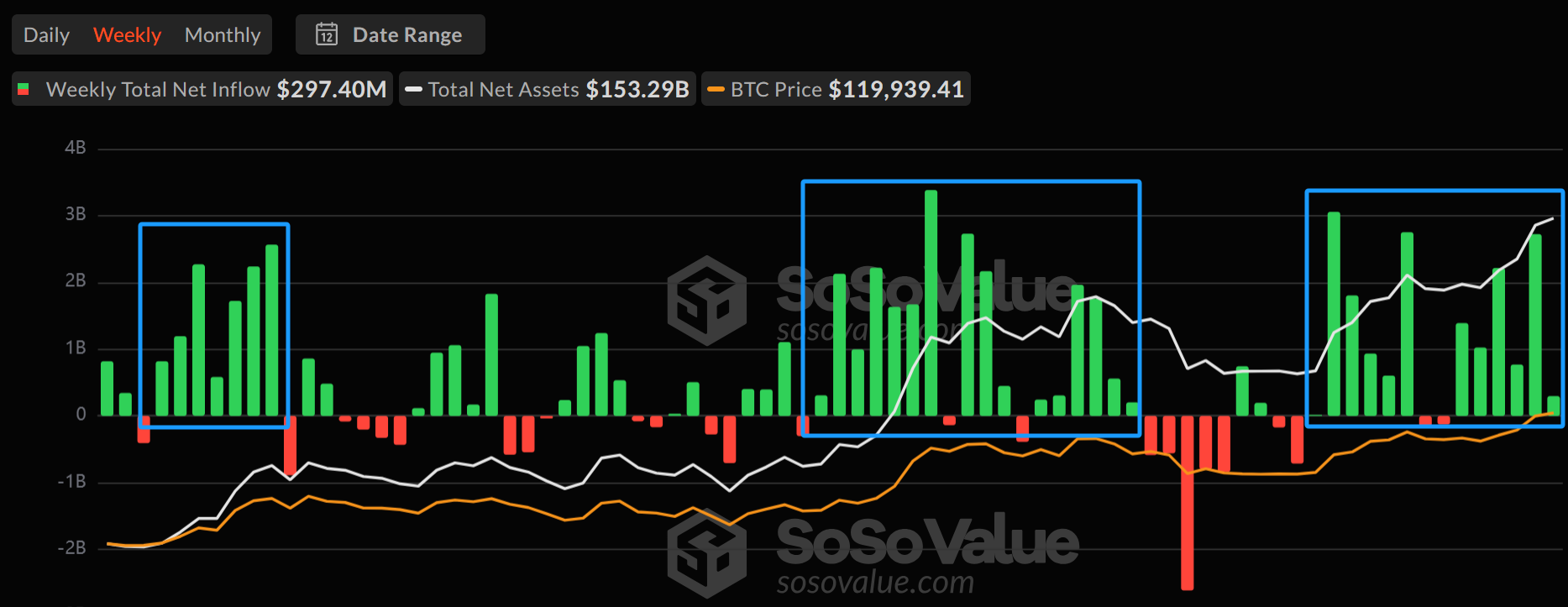Select the tallest green inflow bar
The width and height of the screenshot is (1568, 607).
tap(931, 302)
